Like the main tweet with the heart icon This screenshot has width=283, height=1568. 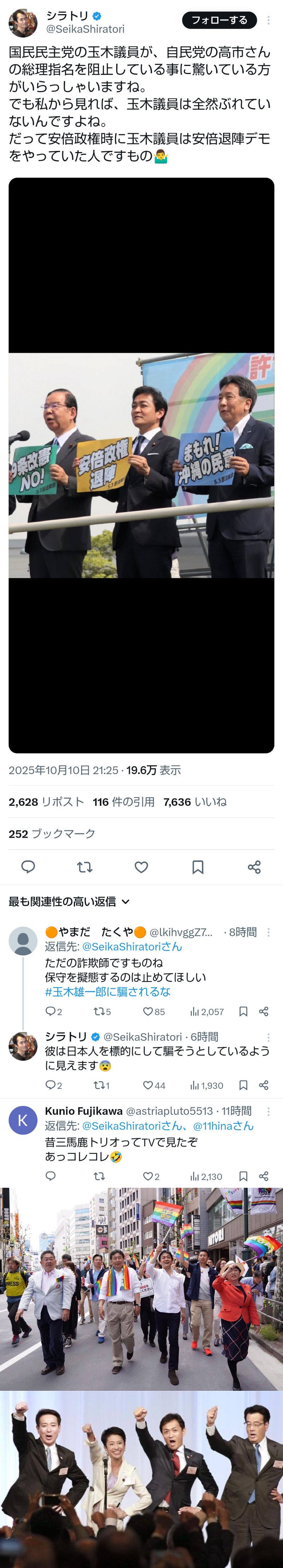(x=141, y=866)
